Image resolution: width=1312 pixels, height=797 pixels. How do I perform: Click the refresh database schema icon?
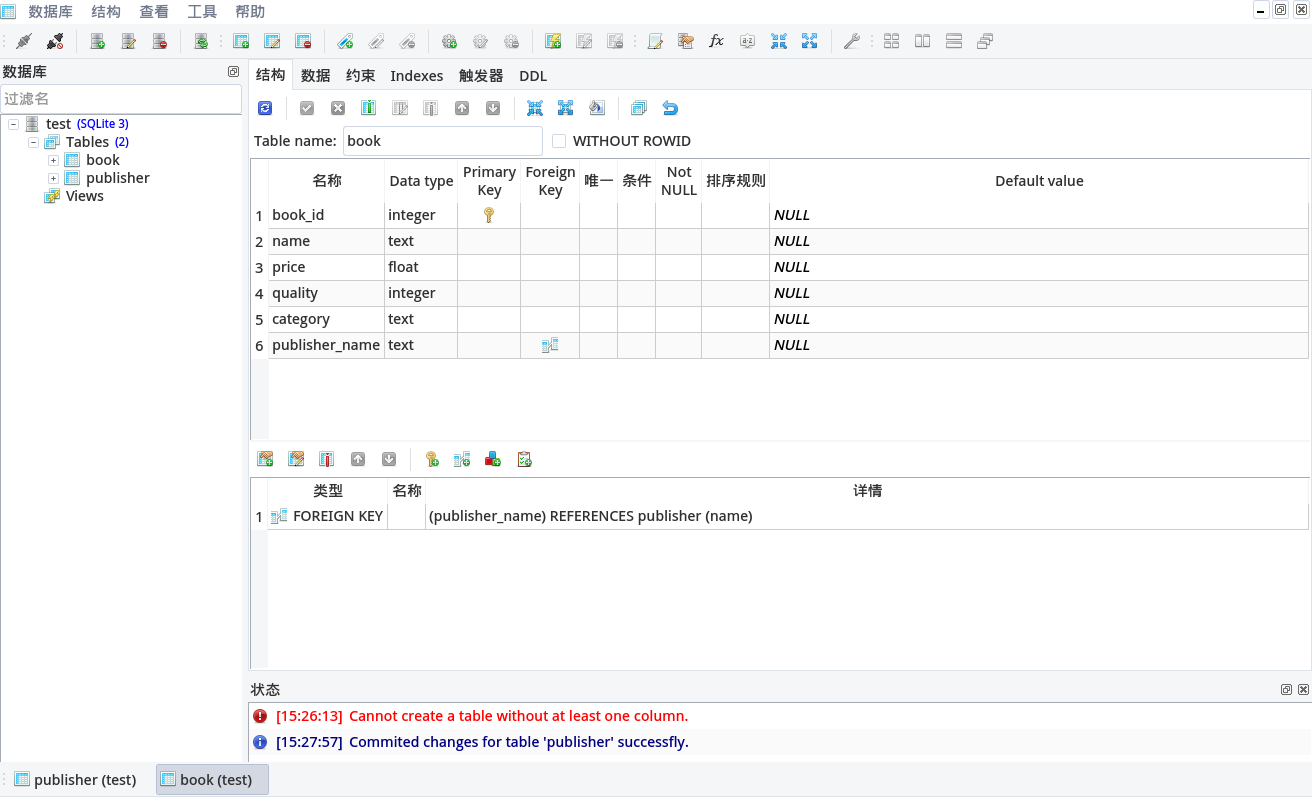pyautogui.click(x=201, y=41)
